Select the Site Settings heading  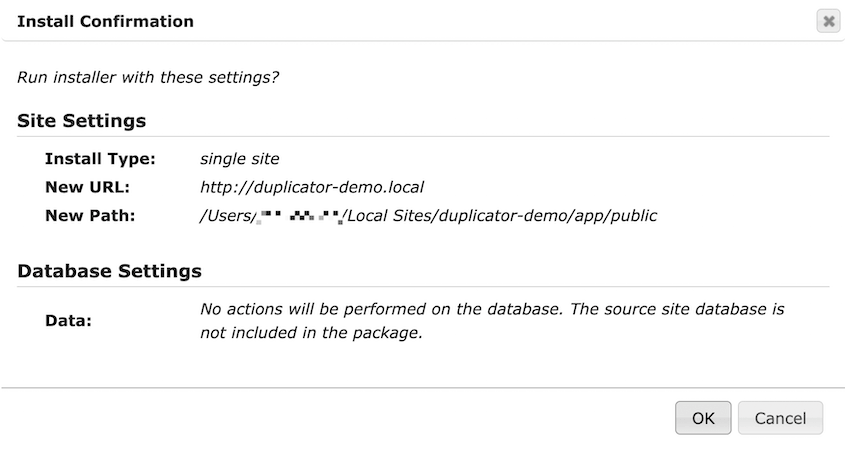coord(81,120)
